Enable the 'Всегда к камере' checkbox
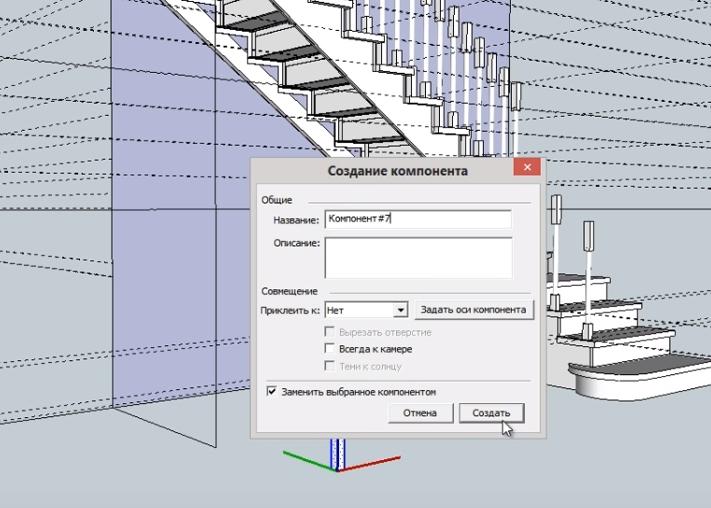Viewport: 711px width, 508px height. (330, 349)
